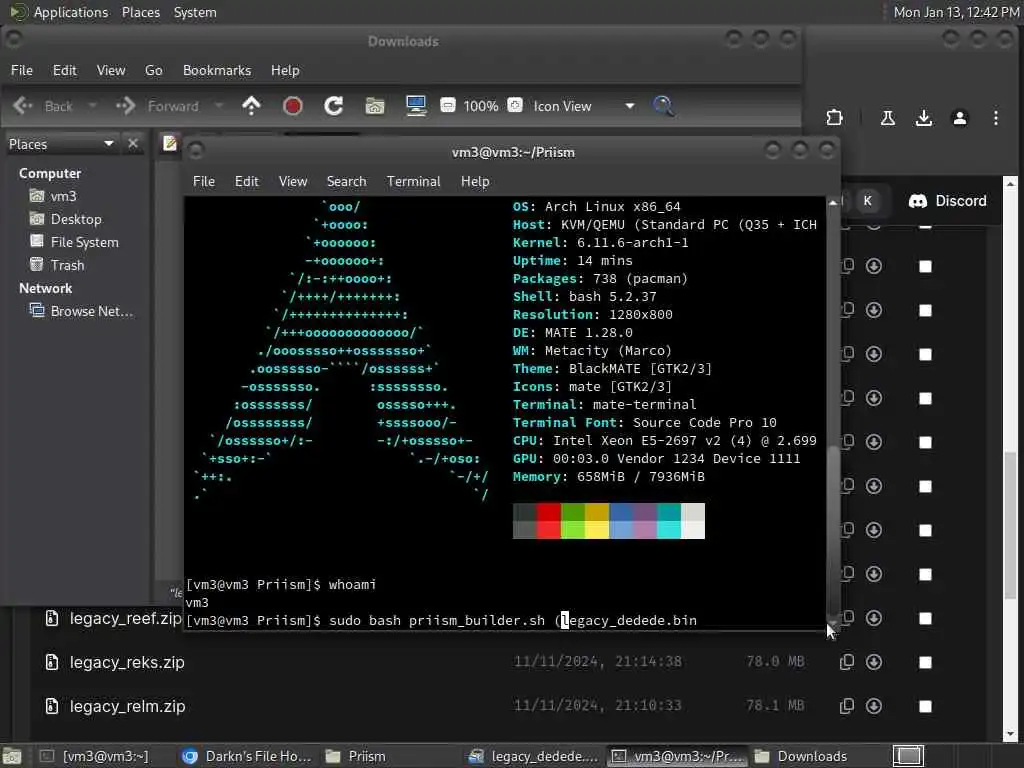Open the browser labs flask icon
The image size is (1024, 768).
[888, 118]
